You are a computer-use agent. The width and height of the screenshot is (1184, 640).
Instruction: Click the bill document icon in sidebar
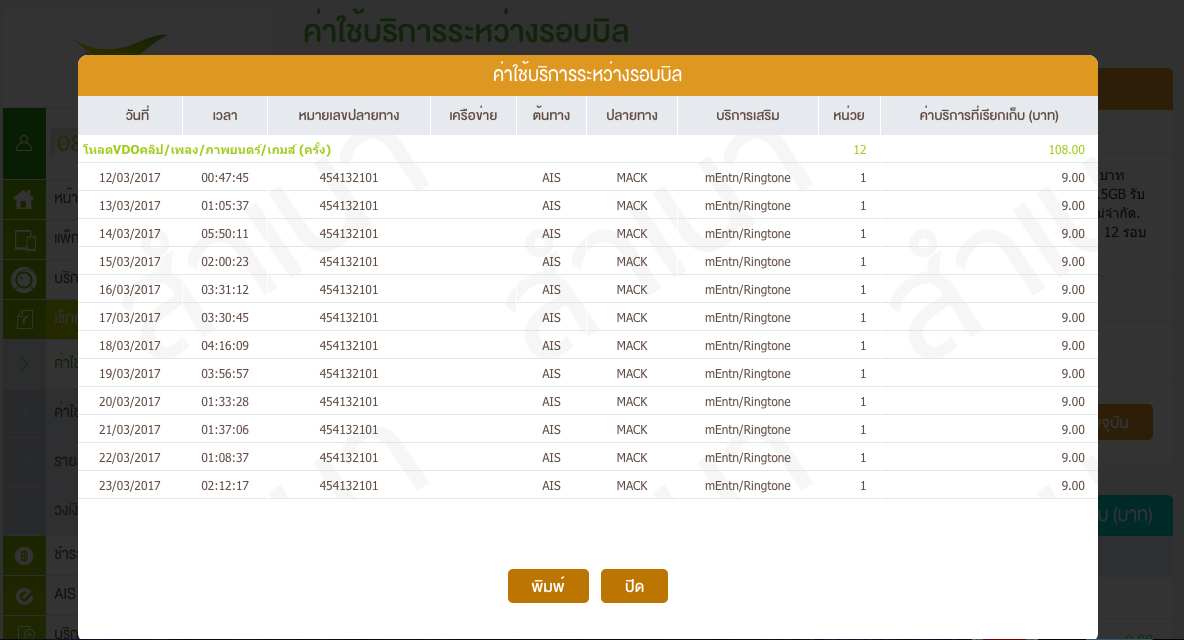(24, 319)
